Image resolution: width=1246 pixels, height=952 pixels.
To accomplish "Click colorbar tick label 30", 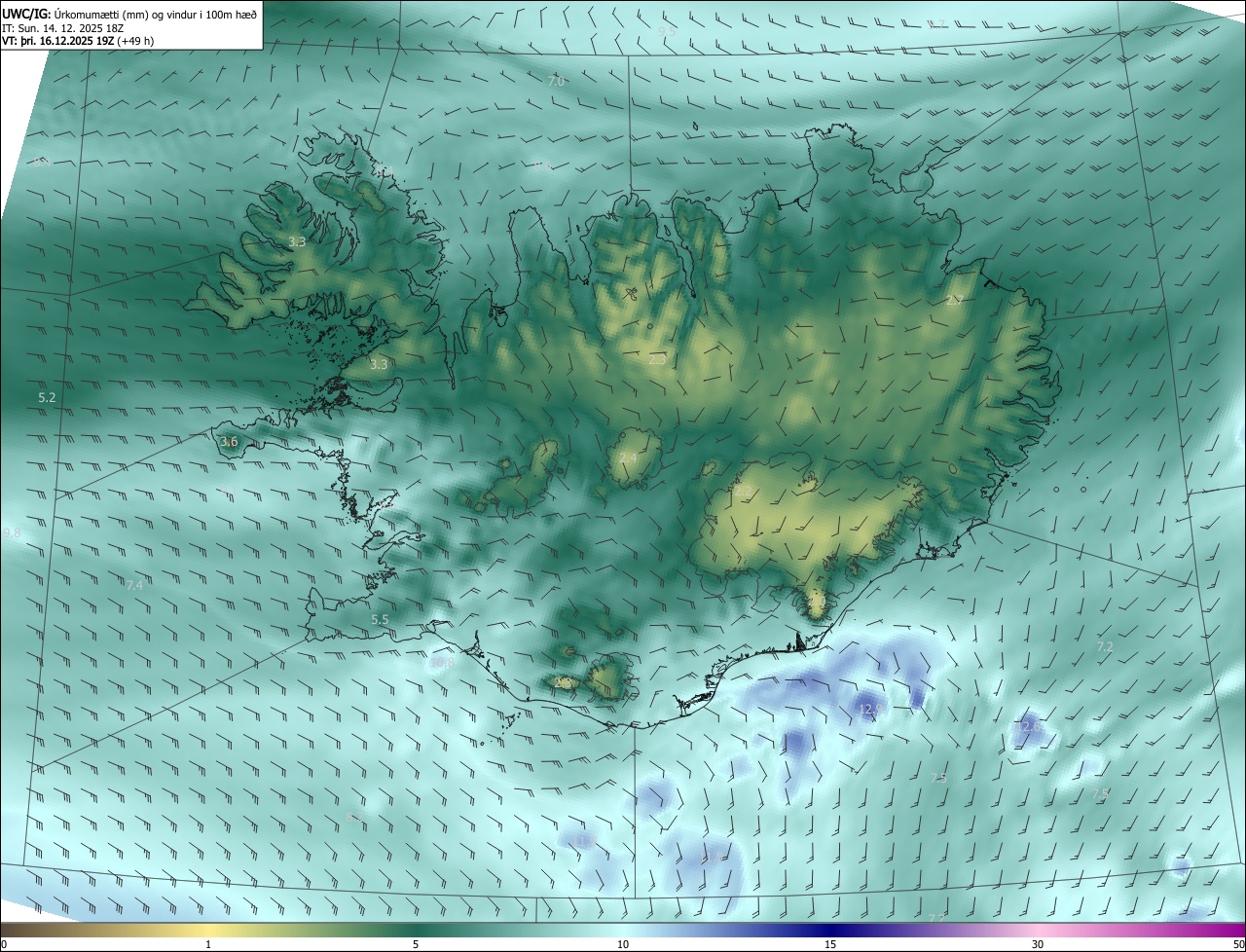I will [1038, 944].
